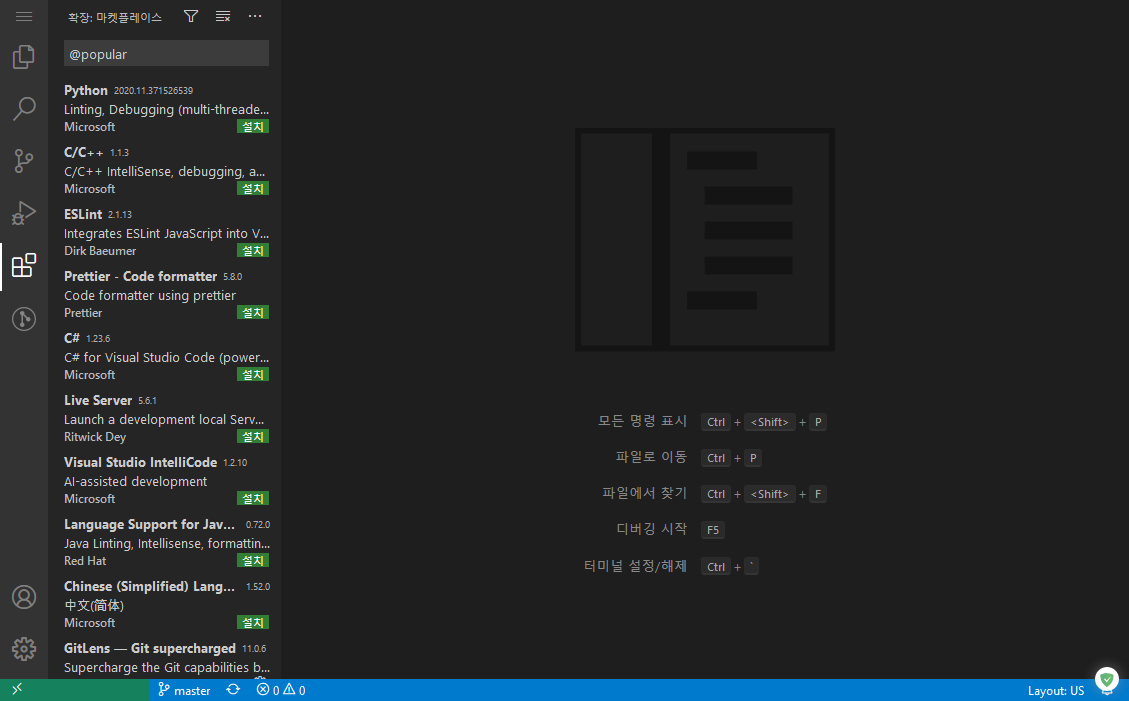This screenshot has height=701, width=1129.
Task: Open the Git graph view icon
Action: (x=24, y=318)
